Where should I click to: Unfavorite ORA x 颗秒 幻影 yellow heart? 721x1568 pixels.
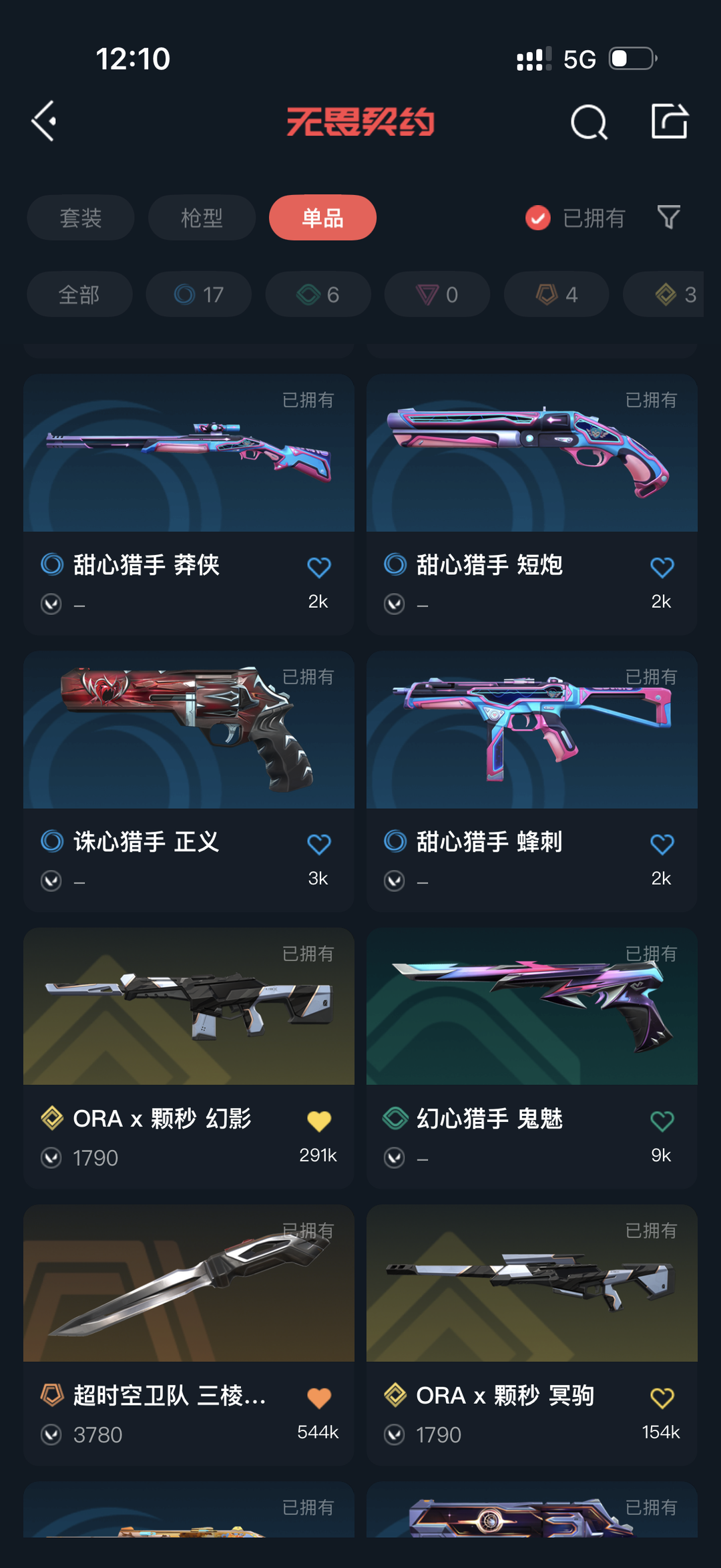click(x=319, y=1121)
